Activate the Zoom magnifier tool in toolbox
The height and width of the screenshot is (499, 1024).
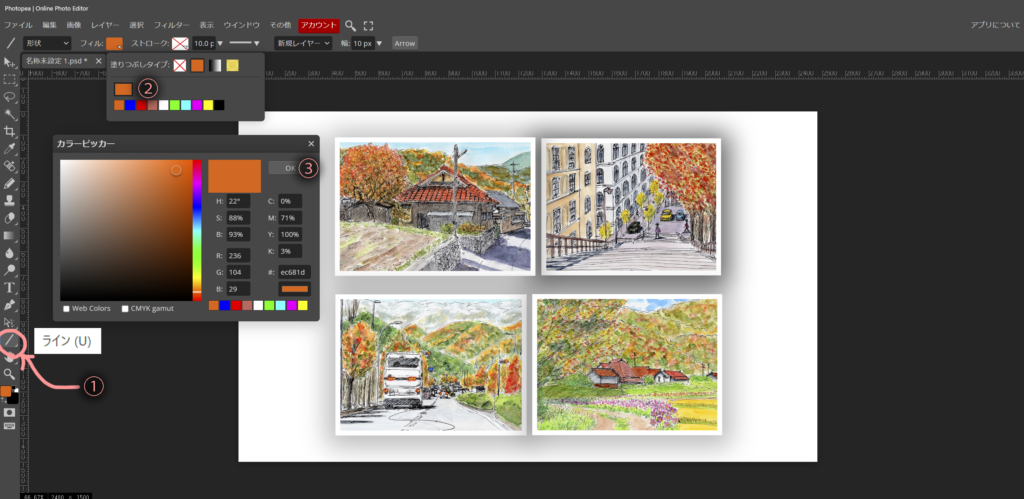[10, 374]
